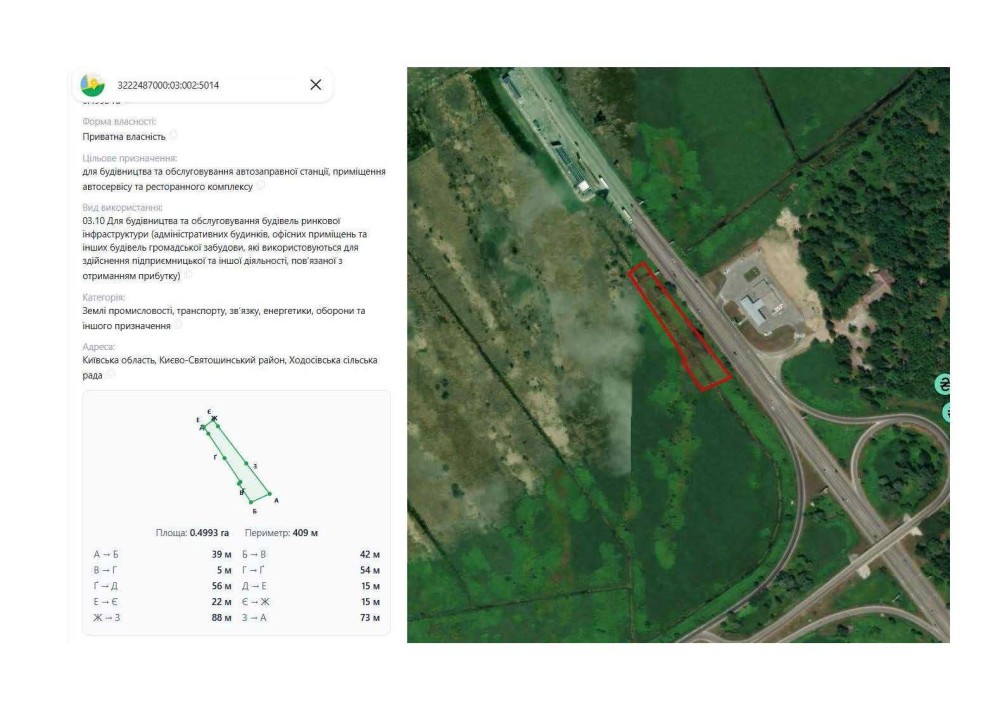Select the 'Є → Ж' 15 м segment
1000x707 pixels.
tap(311, 602)
